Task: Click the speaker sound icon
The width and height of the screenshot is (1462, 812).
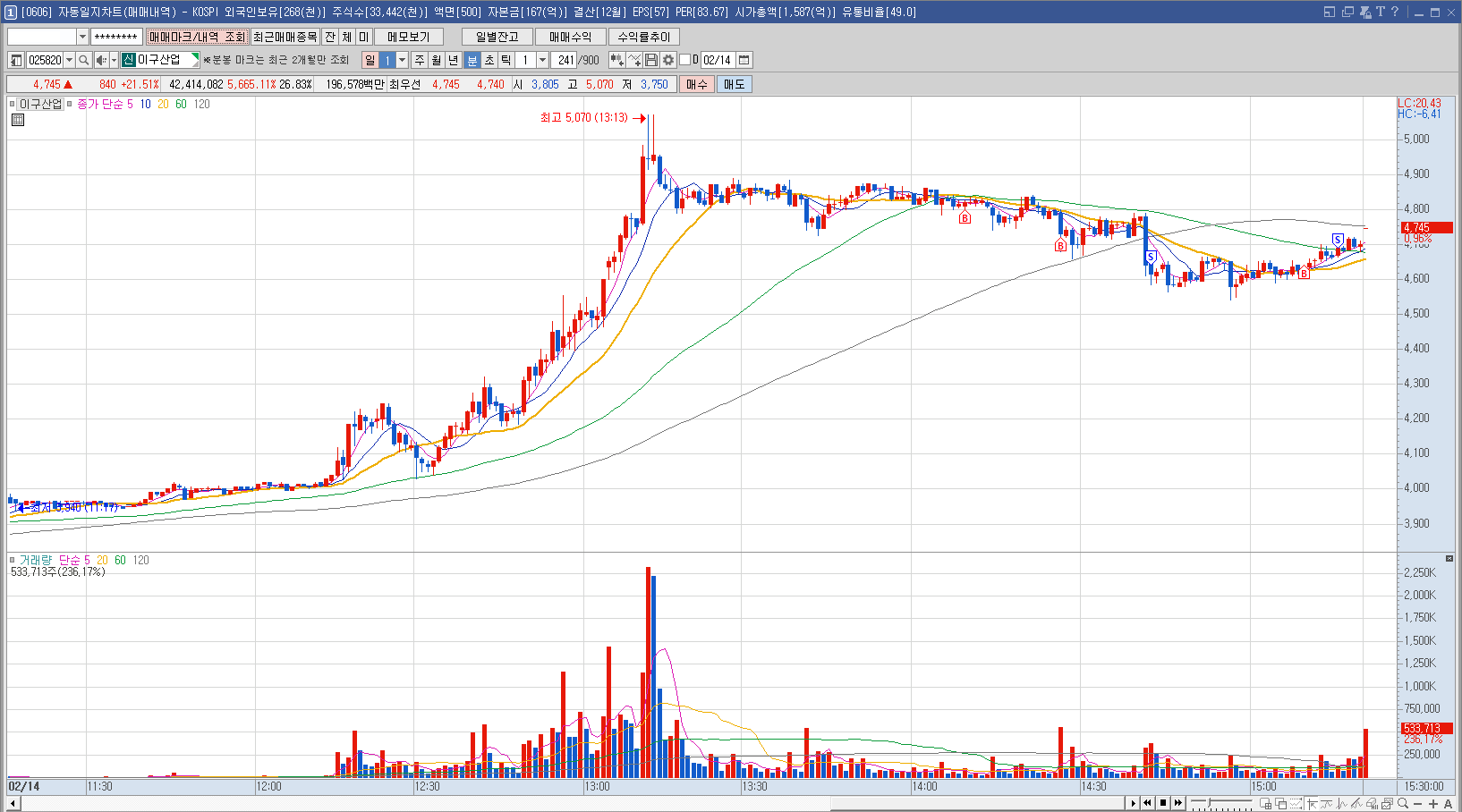Action: (100, 60)
